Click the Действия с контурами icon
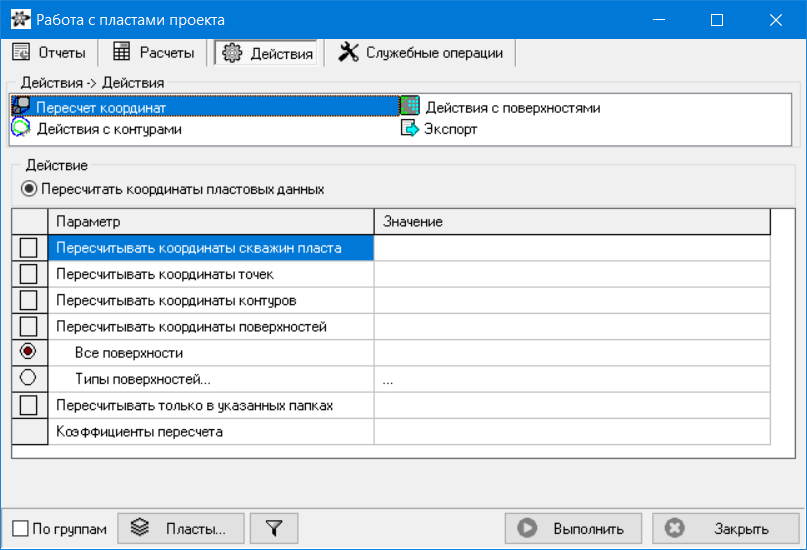 pyautogui.click(x=21, y=128)
